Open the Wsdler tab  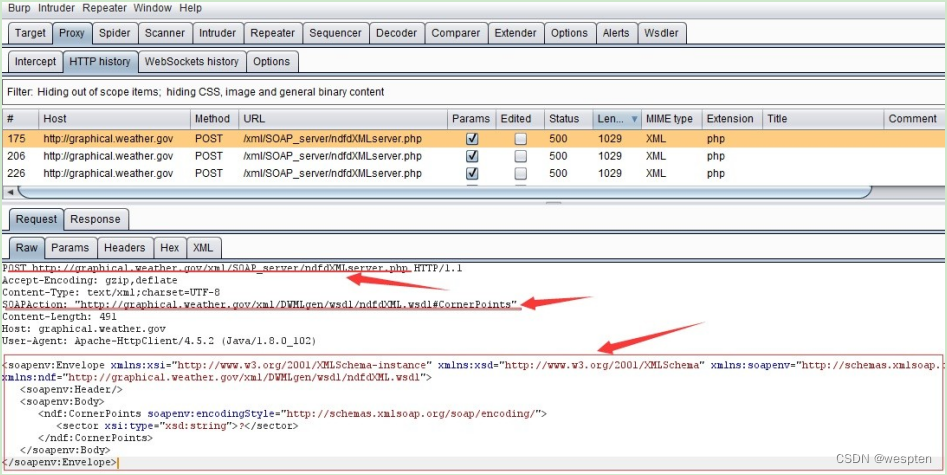[661, 33]
